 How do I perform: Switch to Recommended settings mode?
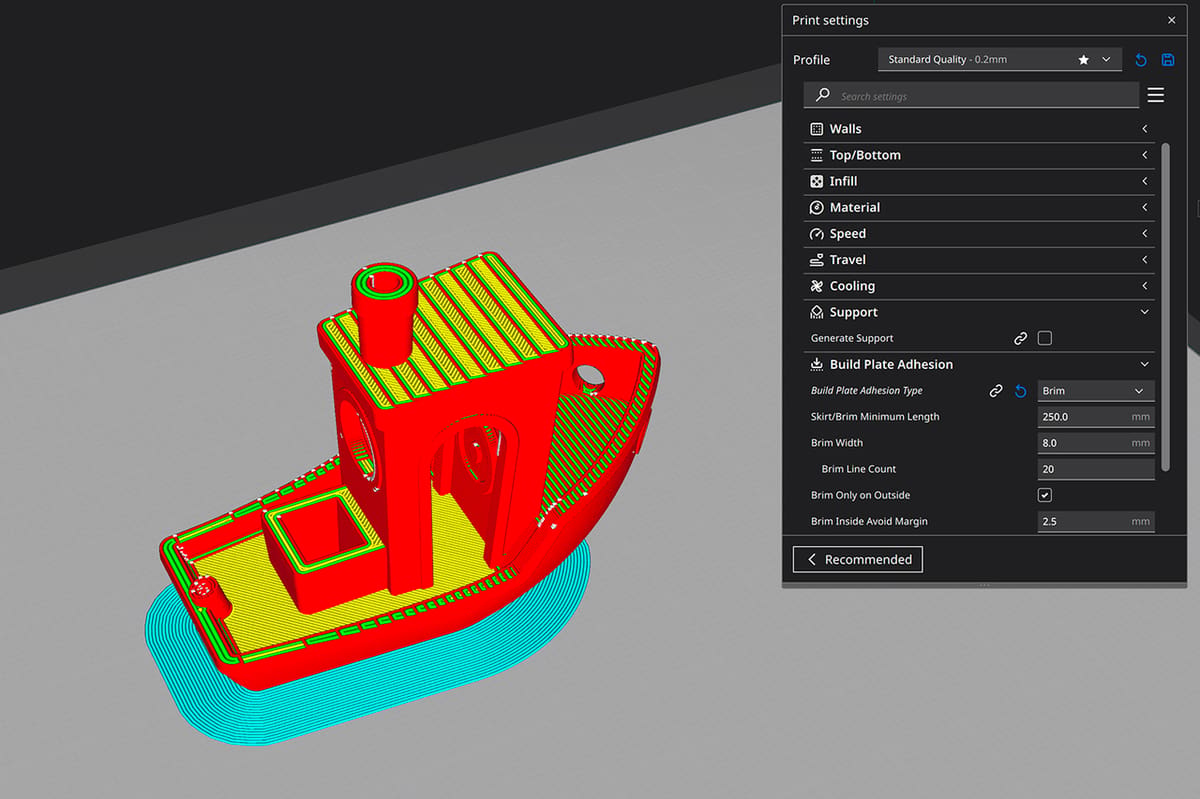point(858,559)
